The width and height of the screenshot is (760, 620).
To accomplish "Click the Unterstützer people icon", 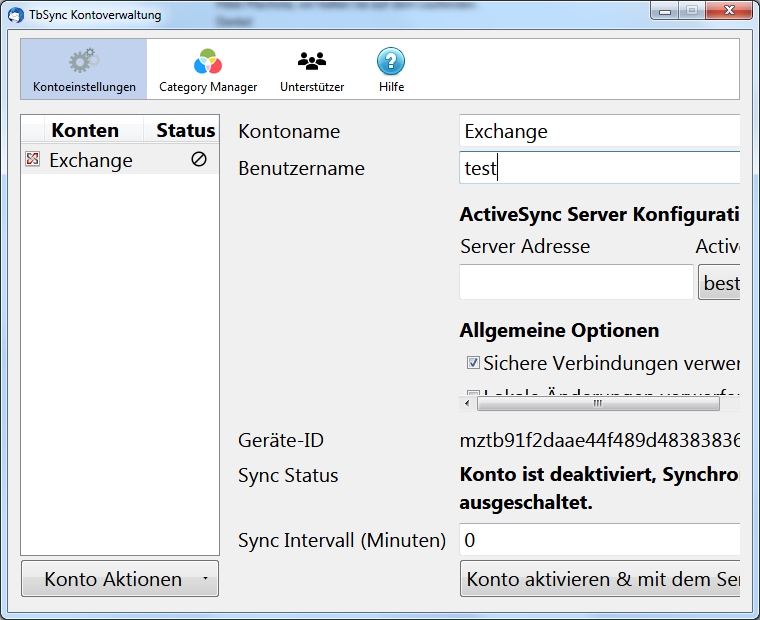I will click(x=312, y=62).
